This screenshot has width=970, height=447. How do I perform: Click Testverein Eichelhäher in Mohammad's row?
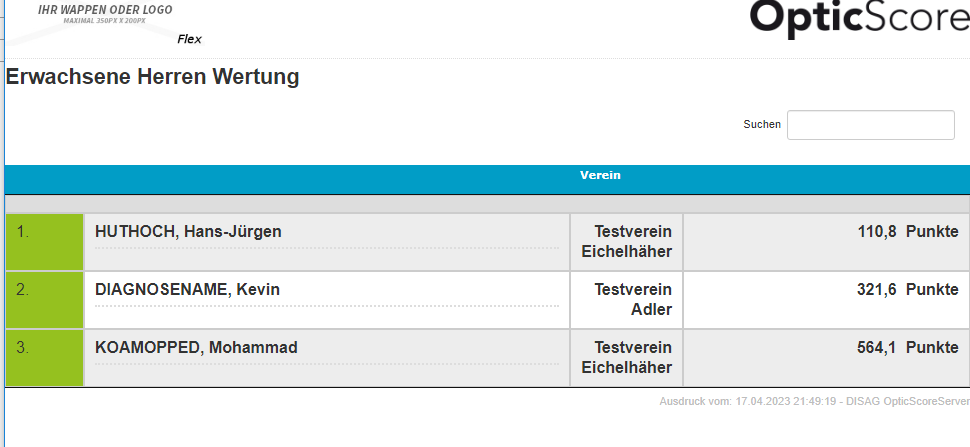pyautogui.click(x=627, y=358)
